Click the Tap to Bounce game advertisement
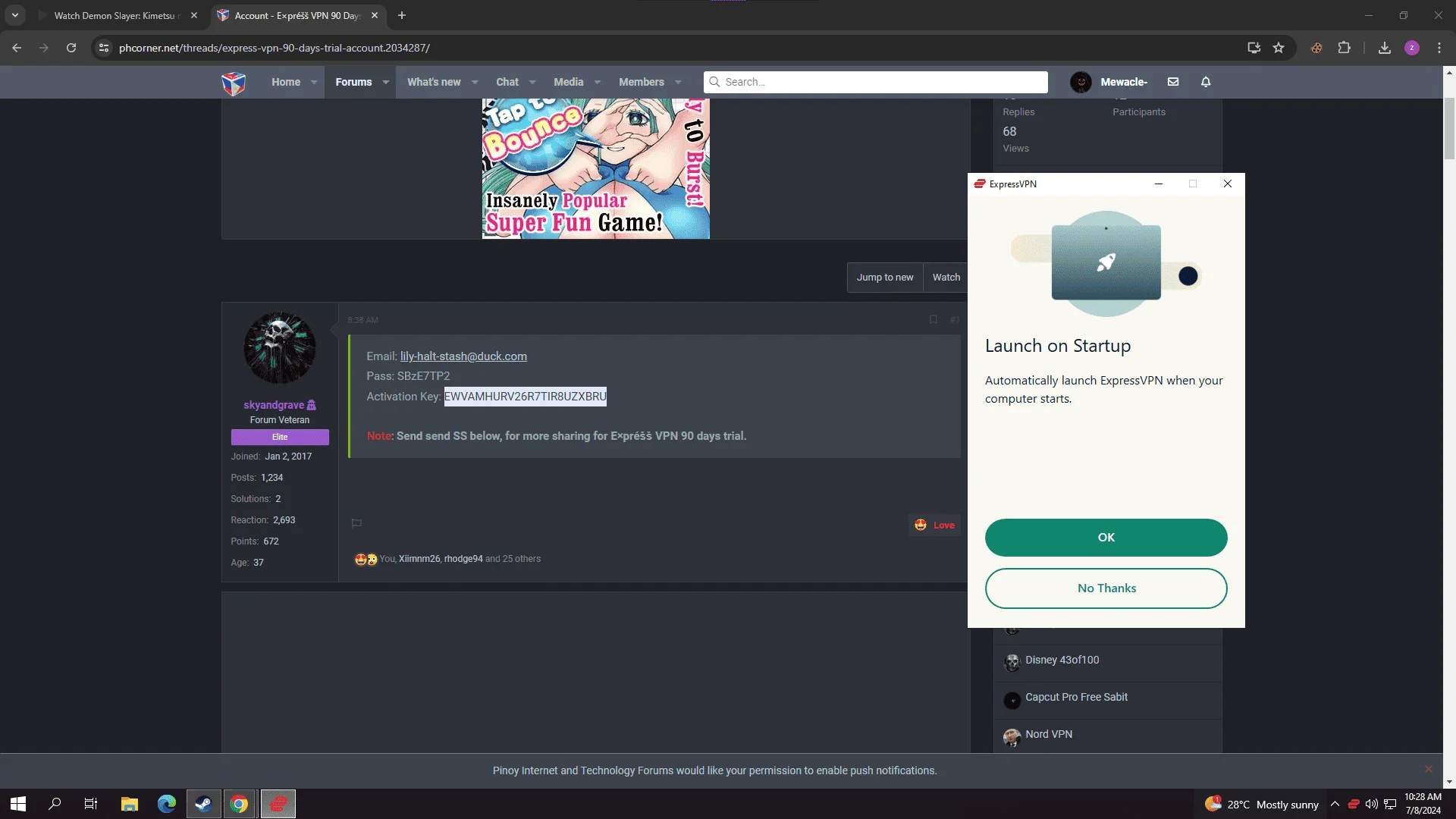Viewport: 1456px width, 819px height. [x=596, y=168]
